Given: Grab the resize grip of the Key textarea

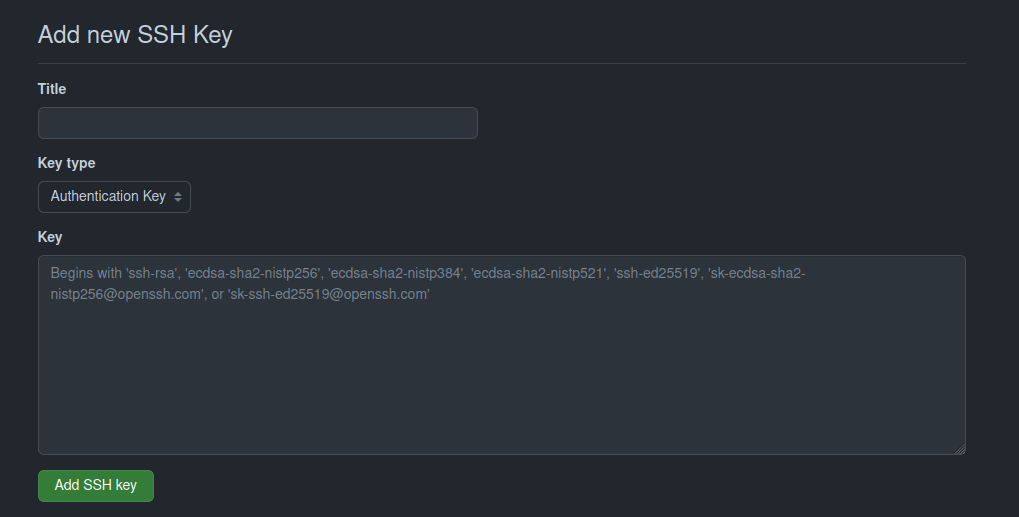Looking at the screenshot, I should [x=960, y=449].
